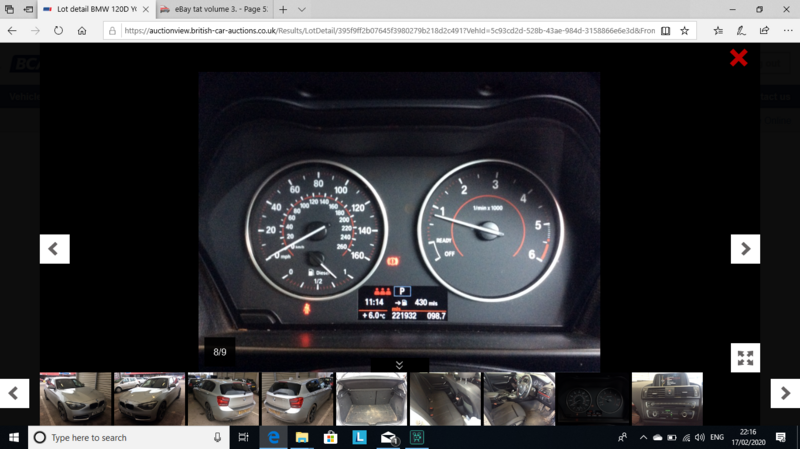This screenshot has height=449, width=800.
Task: Open second thumbnail of BMW front angle
Action: tap(149, 398)
